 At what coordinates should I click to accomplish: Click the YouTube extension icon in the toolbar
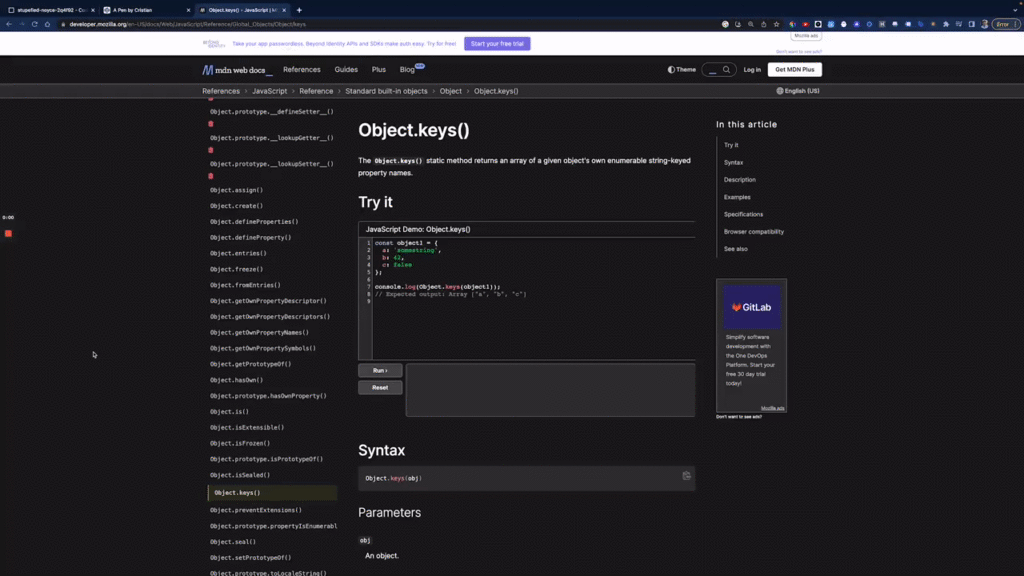tap(807, 23)
